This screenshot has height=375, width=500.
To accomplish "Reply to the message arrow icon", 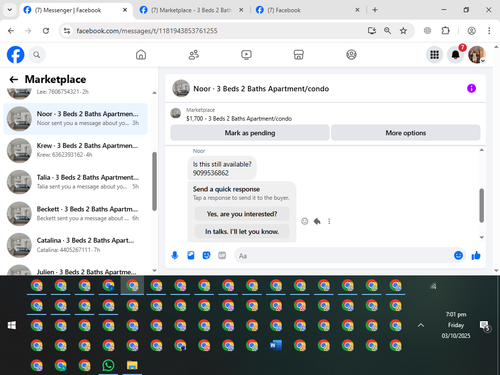I will tap(317, 221).
